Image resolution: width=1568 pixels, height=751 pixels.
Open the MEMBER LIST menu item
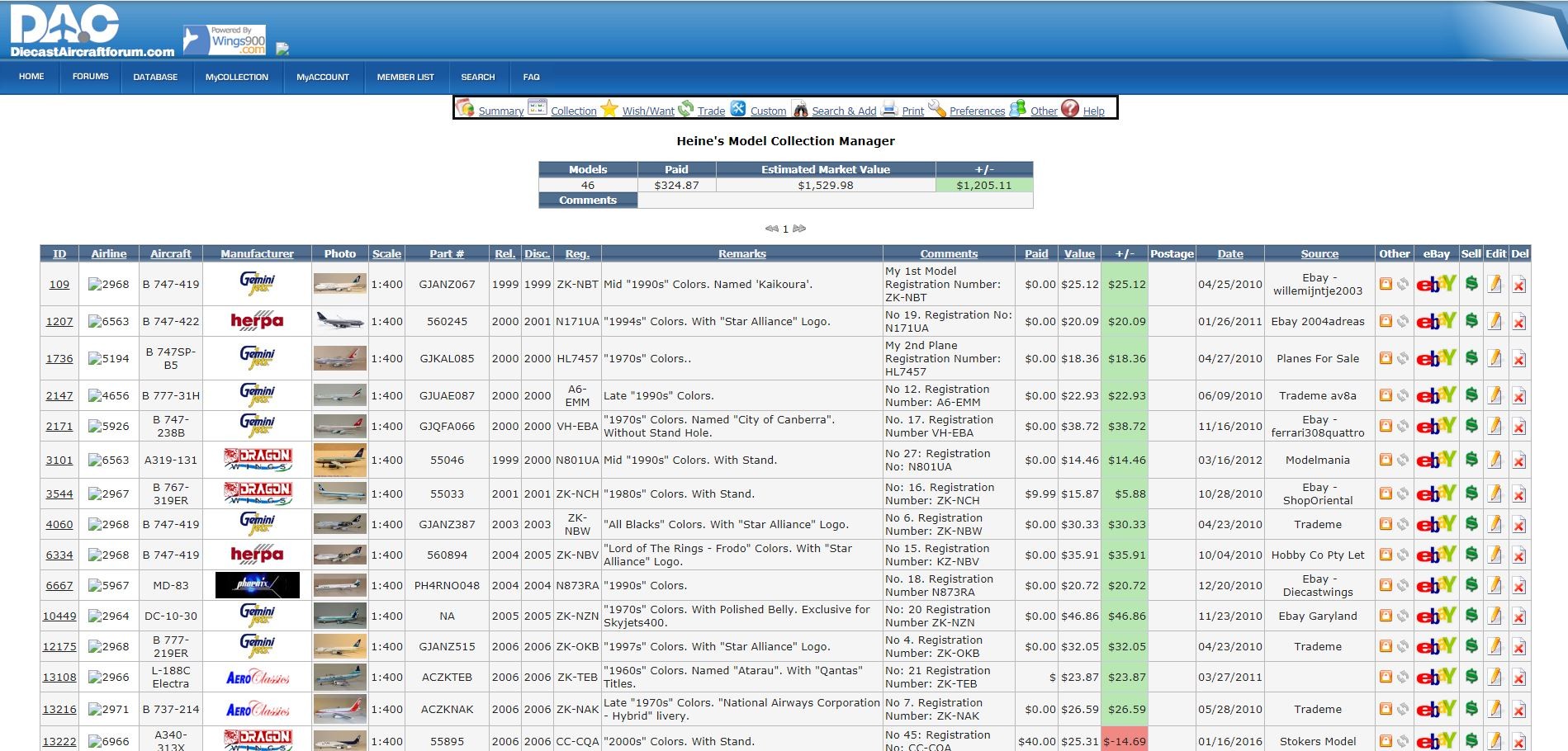[405, 77]
